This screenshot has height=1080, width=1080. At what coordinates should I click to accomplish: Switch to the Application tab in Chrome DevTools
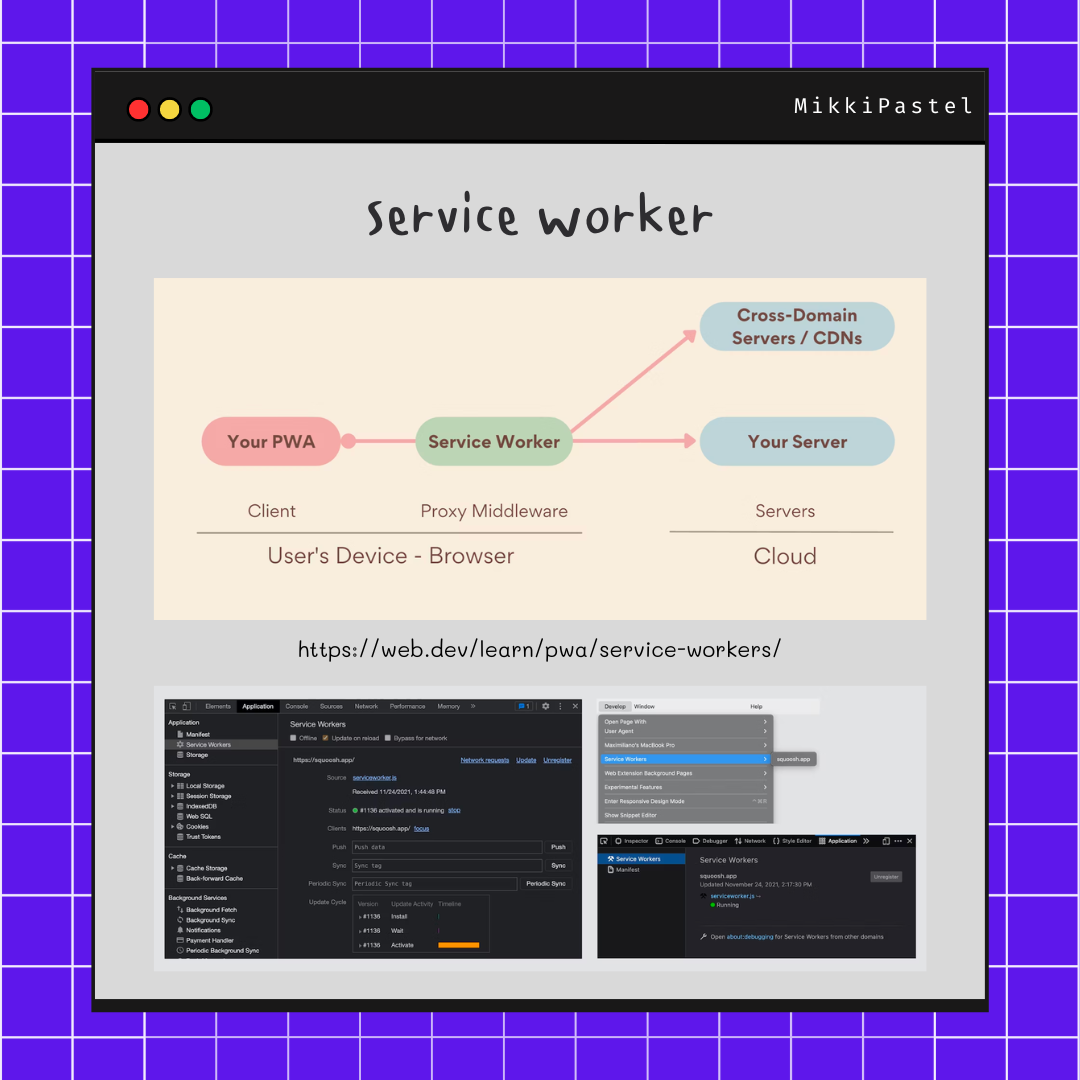(258, 706)
